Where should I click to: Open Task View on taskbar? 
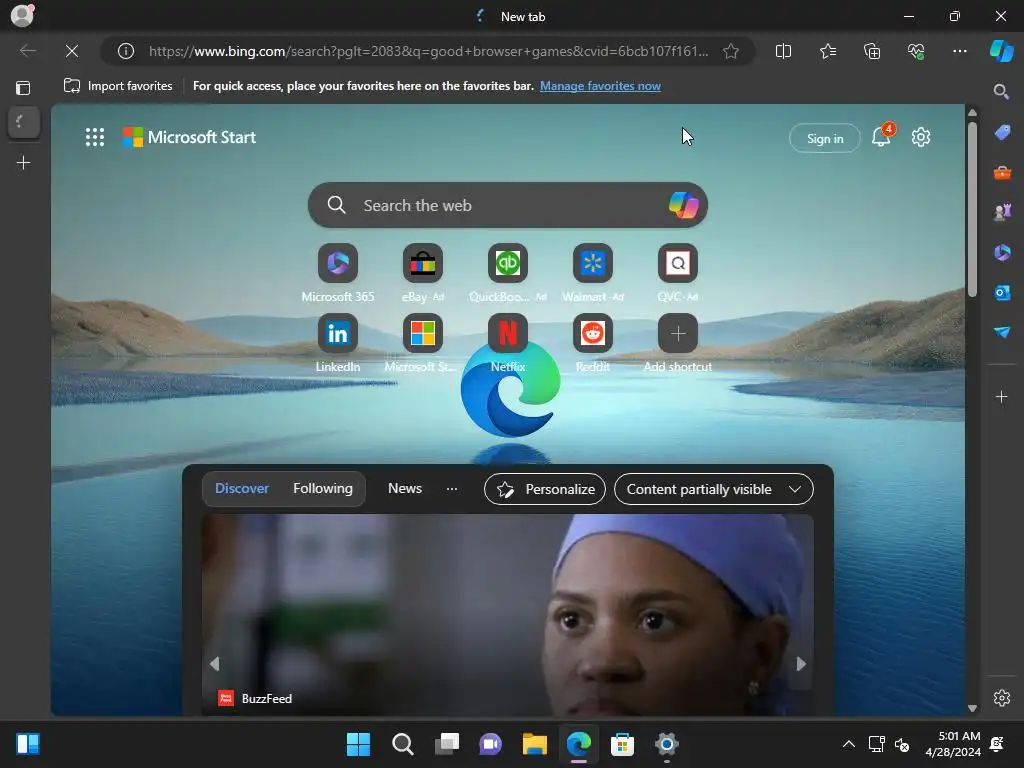pos(447,744)
